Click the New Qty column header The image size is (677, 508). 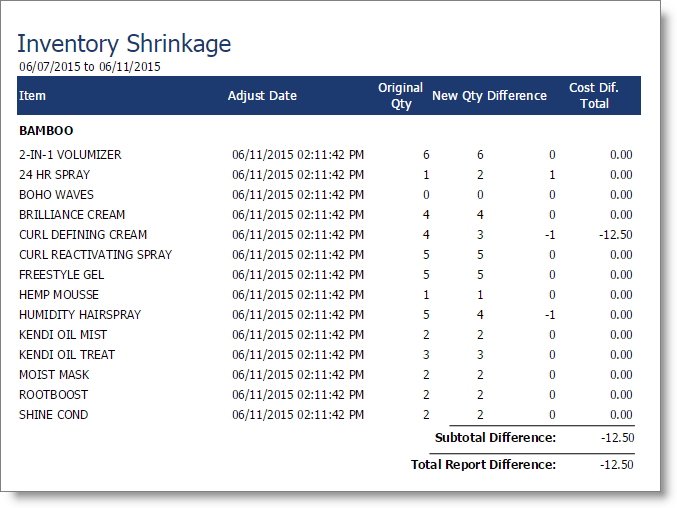click(x=457, y=96)
